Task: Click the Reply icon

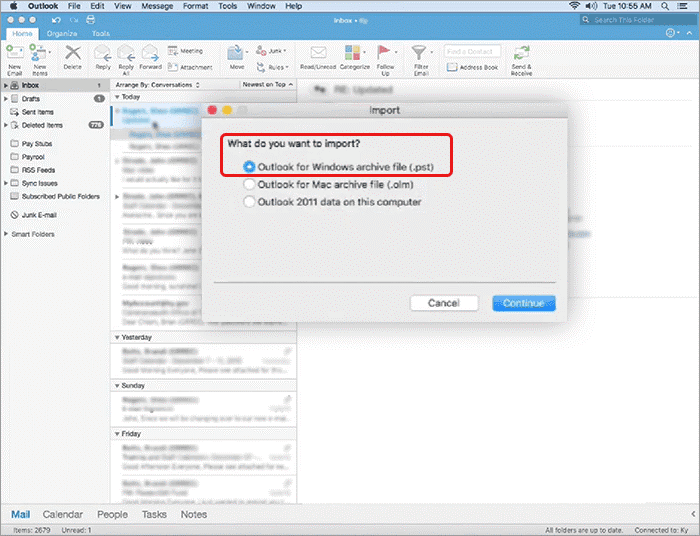Action: pyautogui.click(x=103, y=53)
